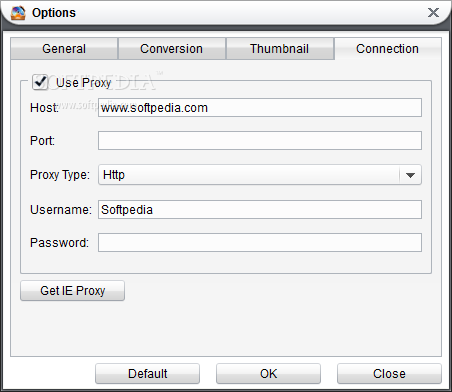Image resolution: width=452 pixels, height=392 pixels.
Task: Expand the Proxy Type dropdown arrow
Action: pyautogui.click(x=410, y=175)
